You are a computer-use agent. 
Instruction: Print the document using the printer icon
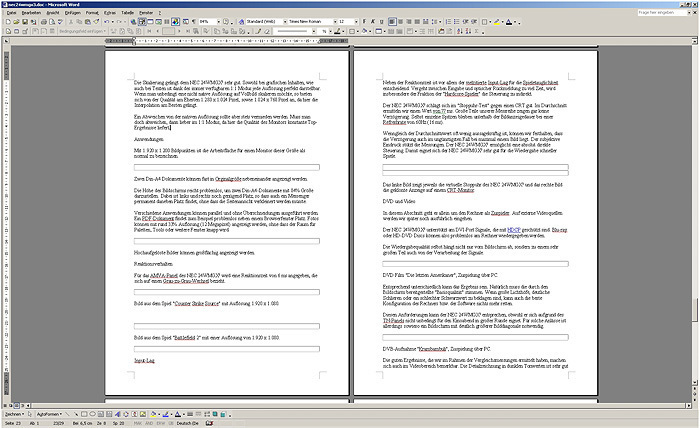tap(44, 21)
